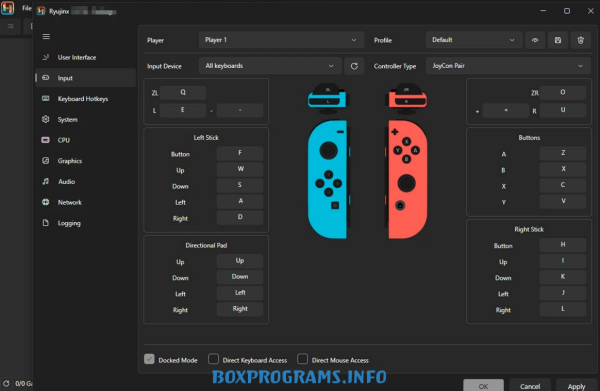Apply the settings changes

pyautogui.click(x=576, y=385)
